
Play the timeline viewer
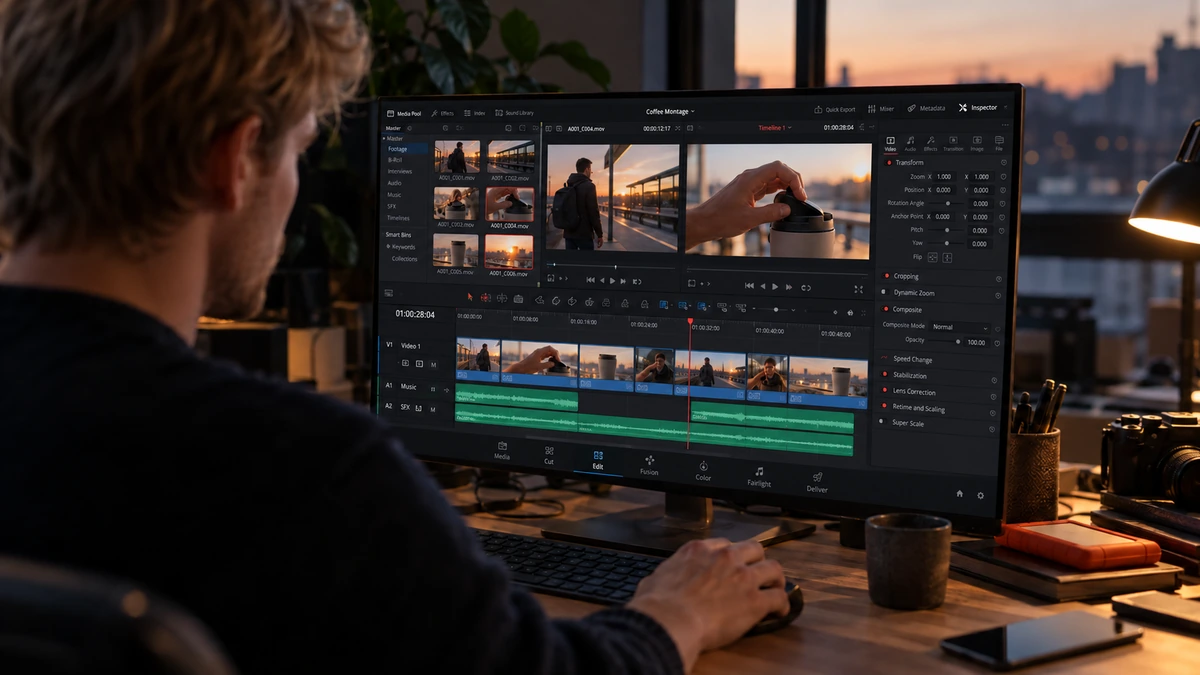(x=777, y=286)
